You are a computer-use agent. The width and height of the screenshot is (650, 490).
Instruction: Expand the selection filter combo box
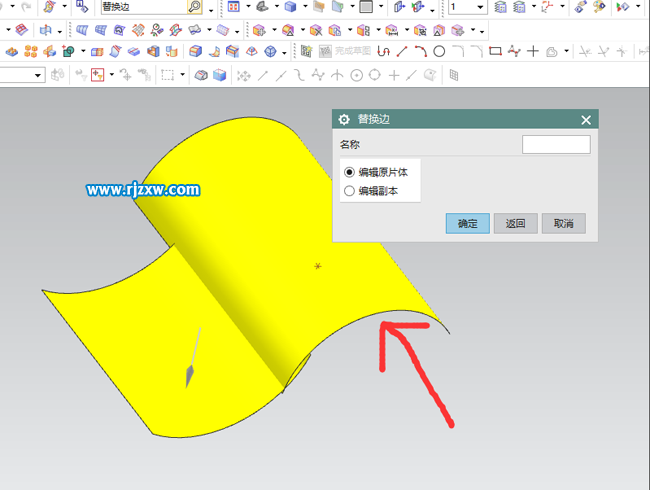[x=39, y=75]
